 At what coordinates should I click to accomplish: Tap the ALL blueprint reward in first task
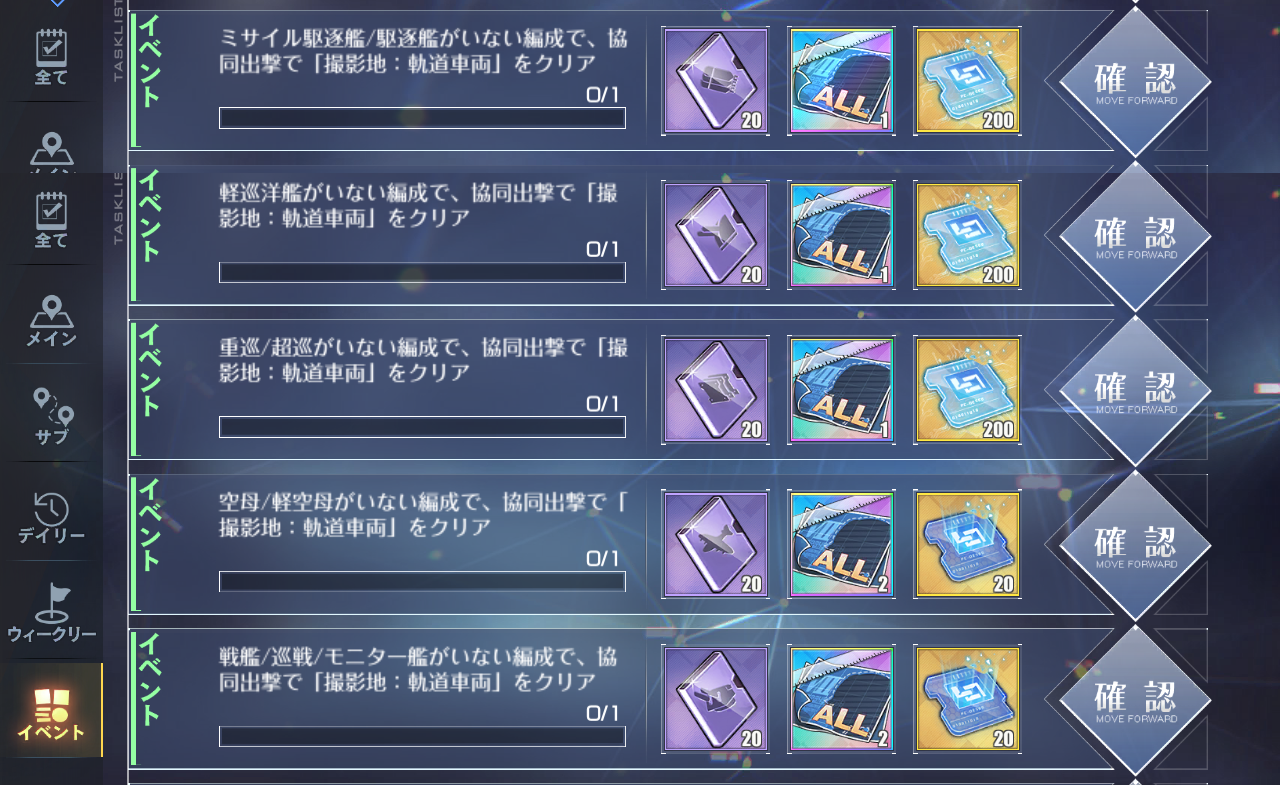point(841,81)
